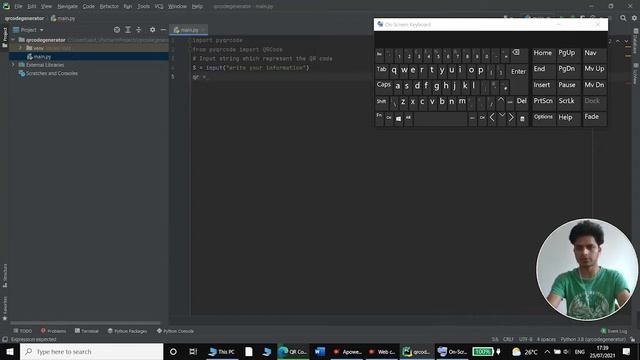This screenshot has height=360, width=640.
Task: Open Word from the taskbar
Action: (320, 351)
